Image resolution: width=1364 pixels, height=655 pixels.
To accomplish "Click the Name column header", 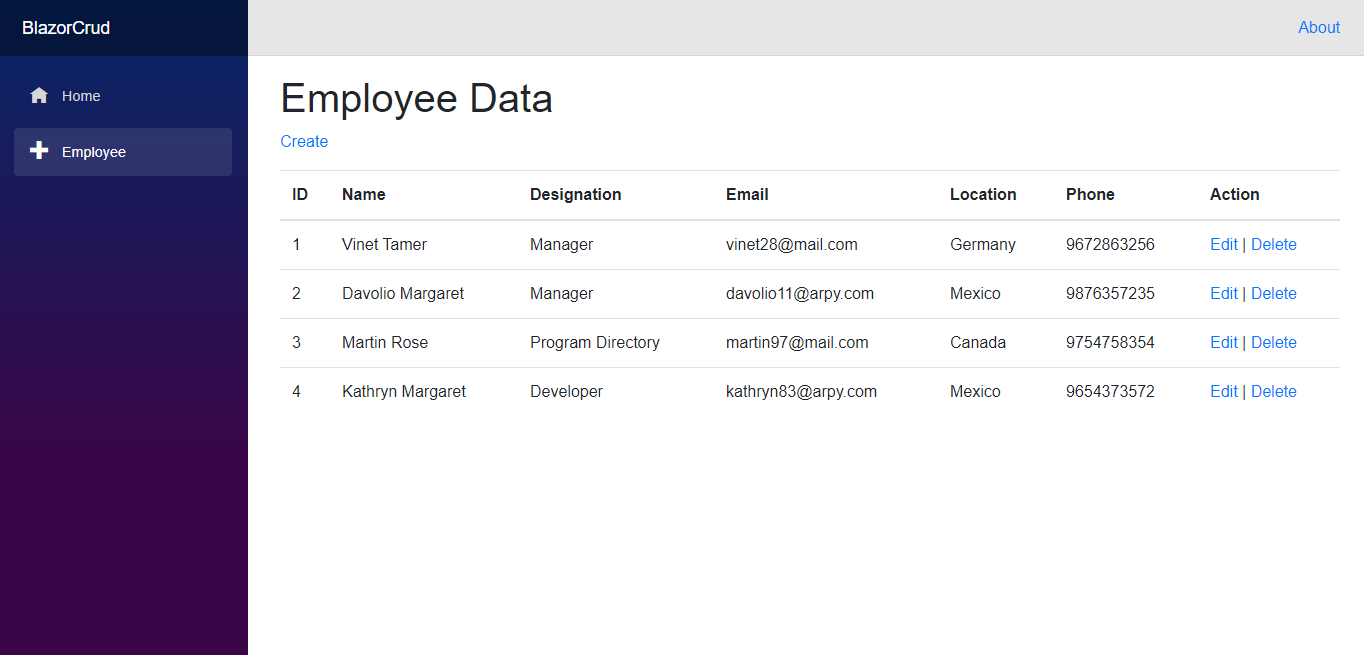I will click(363, 194).
